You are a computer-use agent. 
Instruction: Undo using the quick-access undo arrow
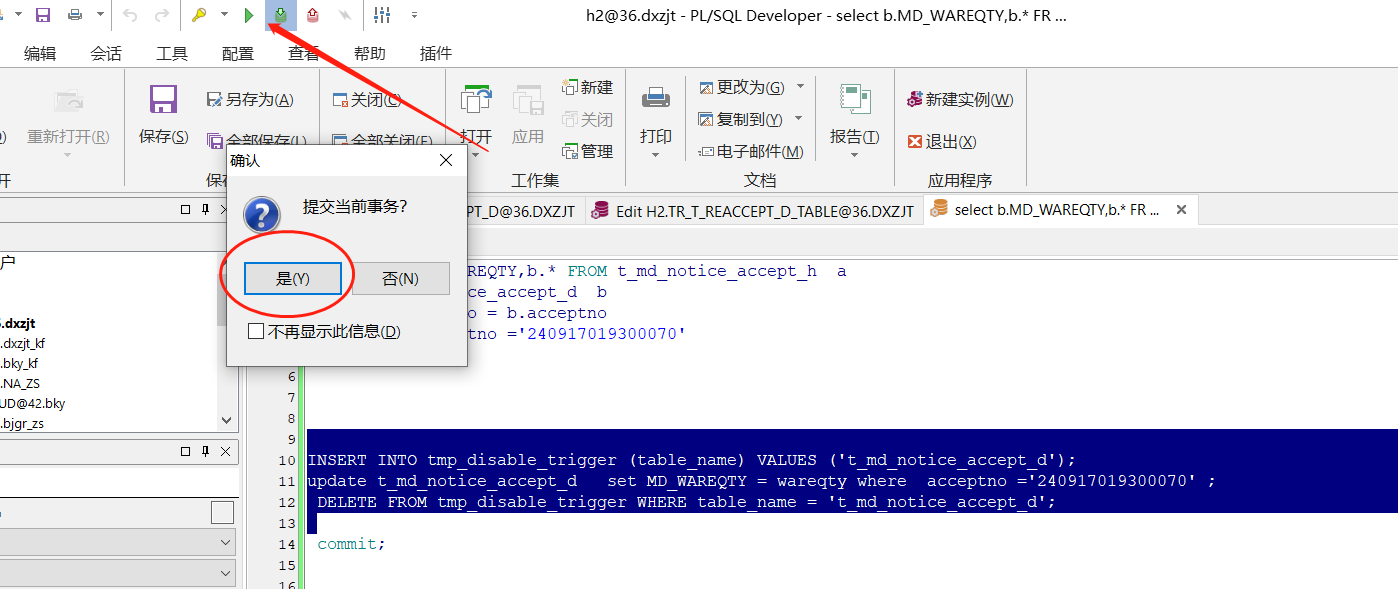130,15
